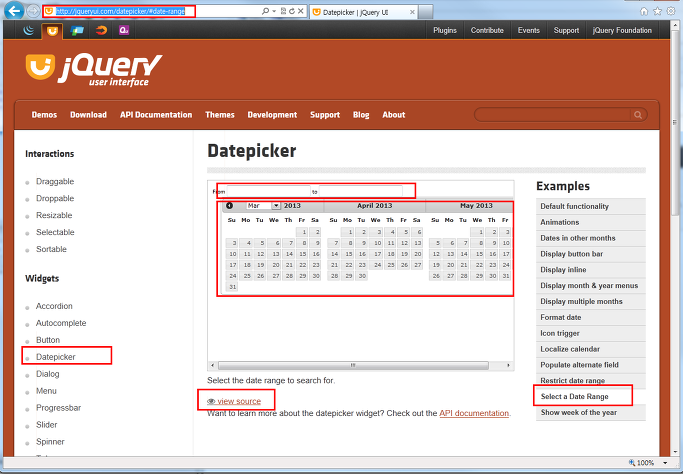Open the browser home icon
The width and height of the screenshot is (683, 474).
pos(644,11)
